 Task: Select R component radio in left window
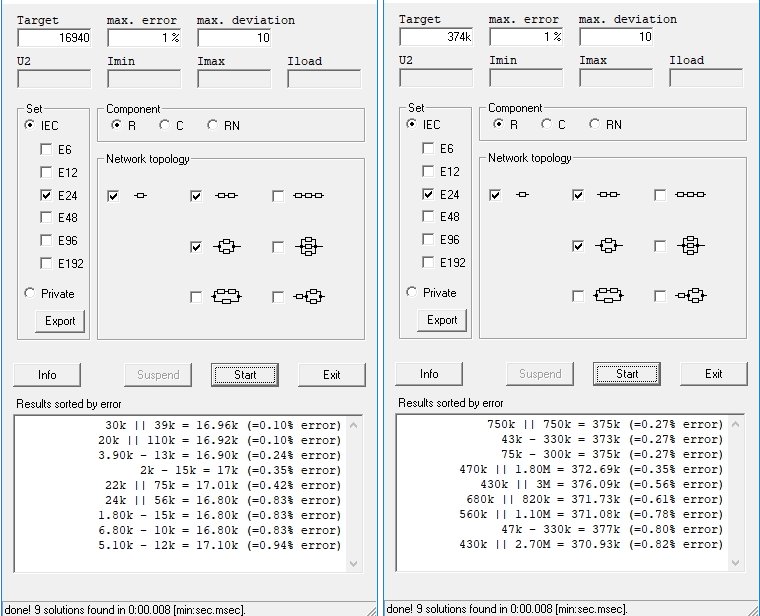pos(116,125)
